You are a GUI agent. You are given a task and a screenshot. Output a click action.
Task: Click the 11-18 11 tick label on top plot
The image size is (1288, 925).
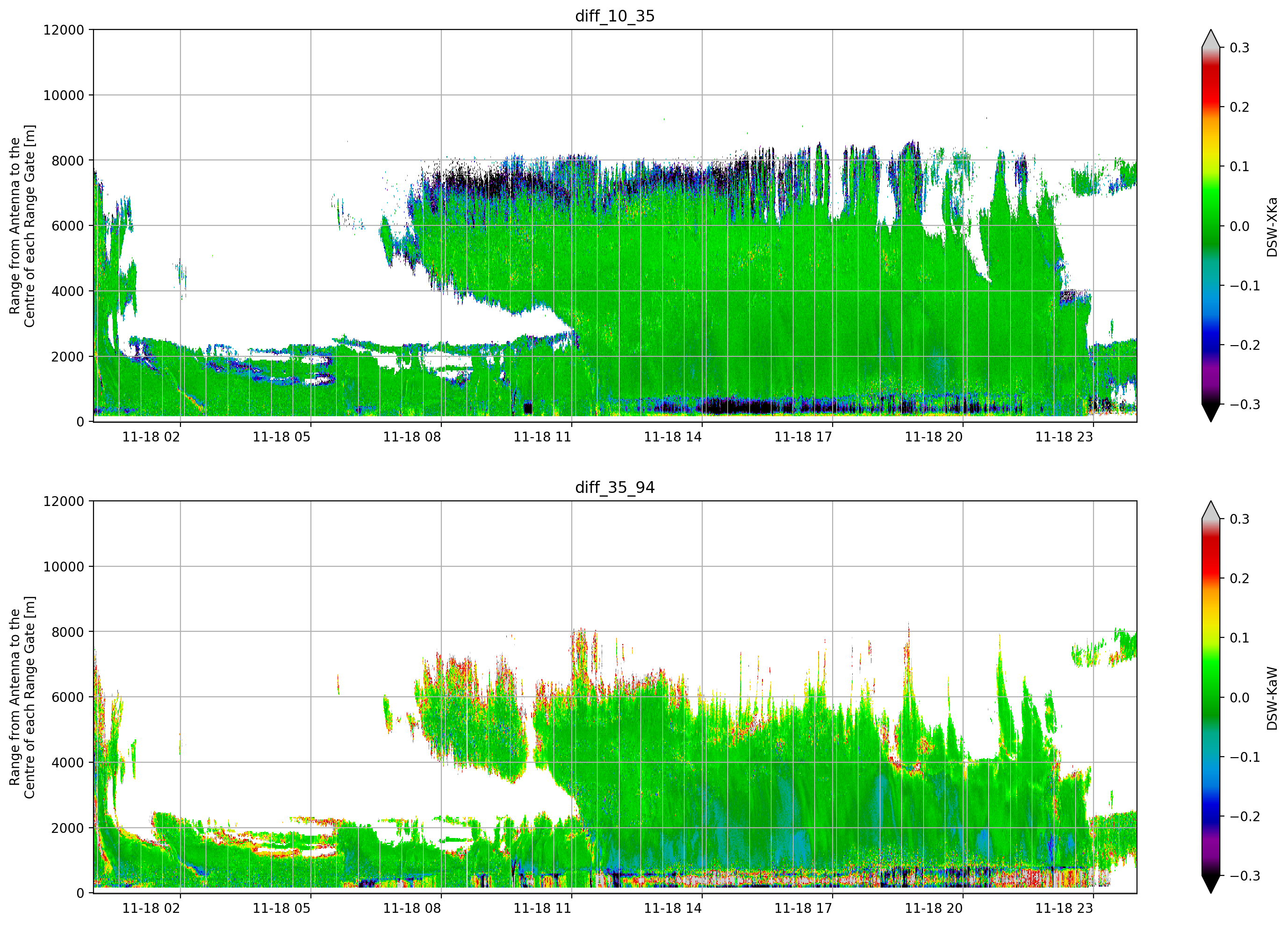pos(542,437)
